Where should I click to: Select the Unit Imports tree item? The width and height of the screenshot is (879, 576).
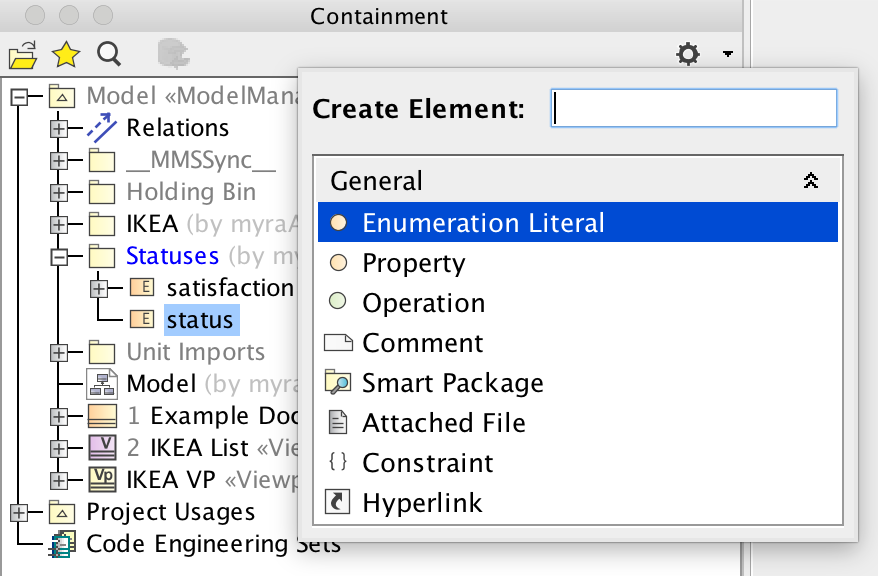pyautogui.click(x=196, y=352)
